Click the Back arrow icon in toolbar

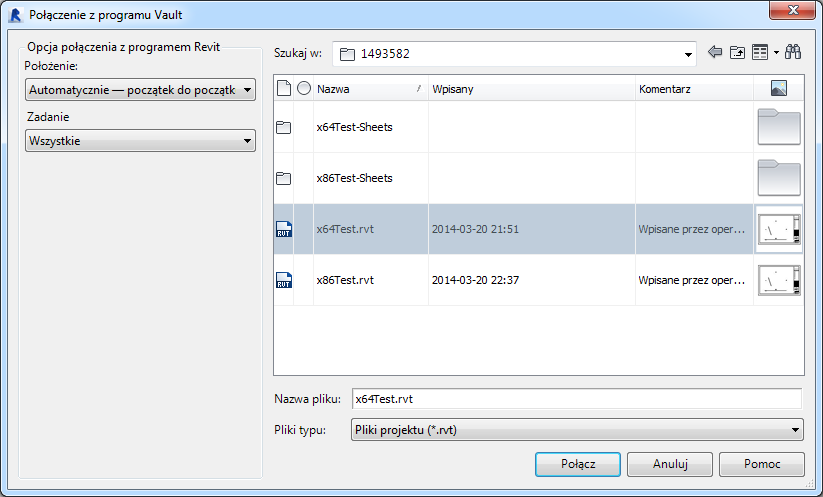[x=714, y=52]
